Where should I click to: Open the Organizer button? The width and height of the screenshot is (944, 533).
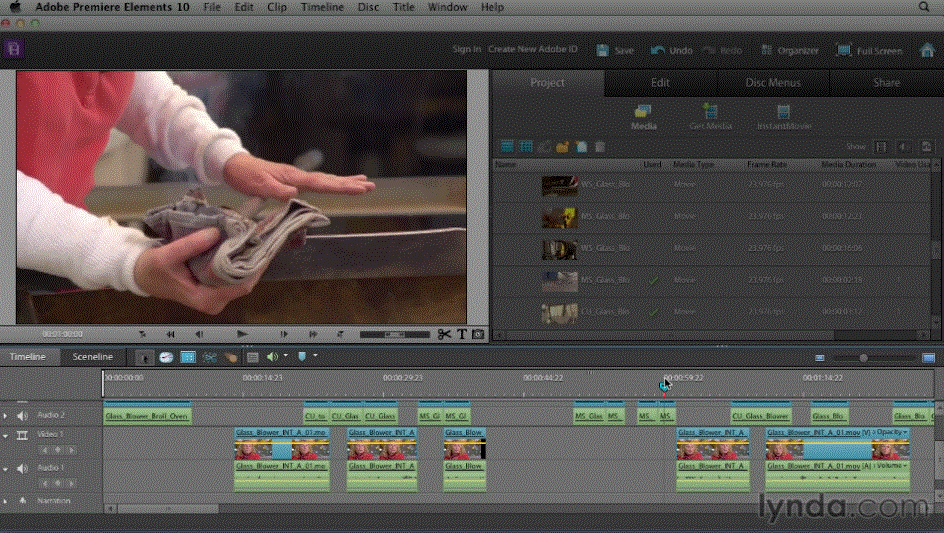pos(790,51)
